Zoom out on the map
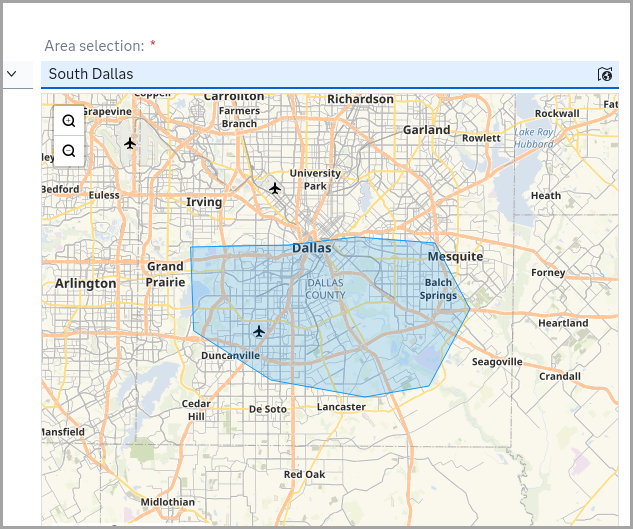This screenshot has width=633, height=529. 69,151
